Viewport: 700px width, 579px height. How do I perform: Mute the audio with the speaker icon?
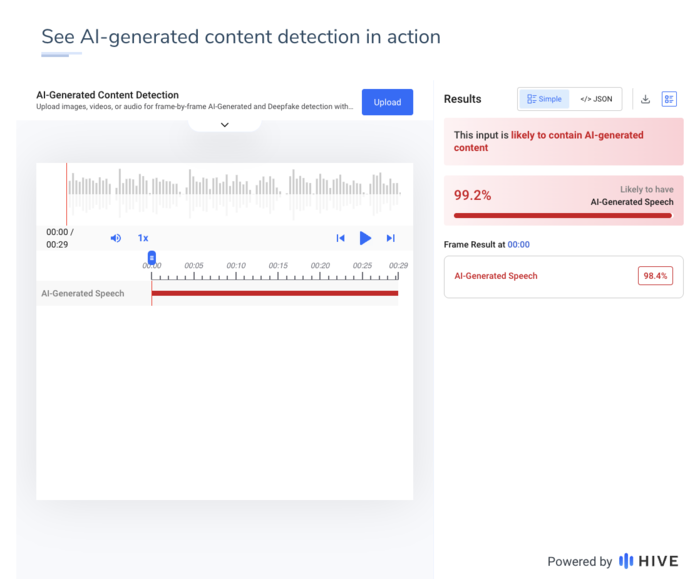point(115,238)
